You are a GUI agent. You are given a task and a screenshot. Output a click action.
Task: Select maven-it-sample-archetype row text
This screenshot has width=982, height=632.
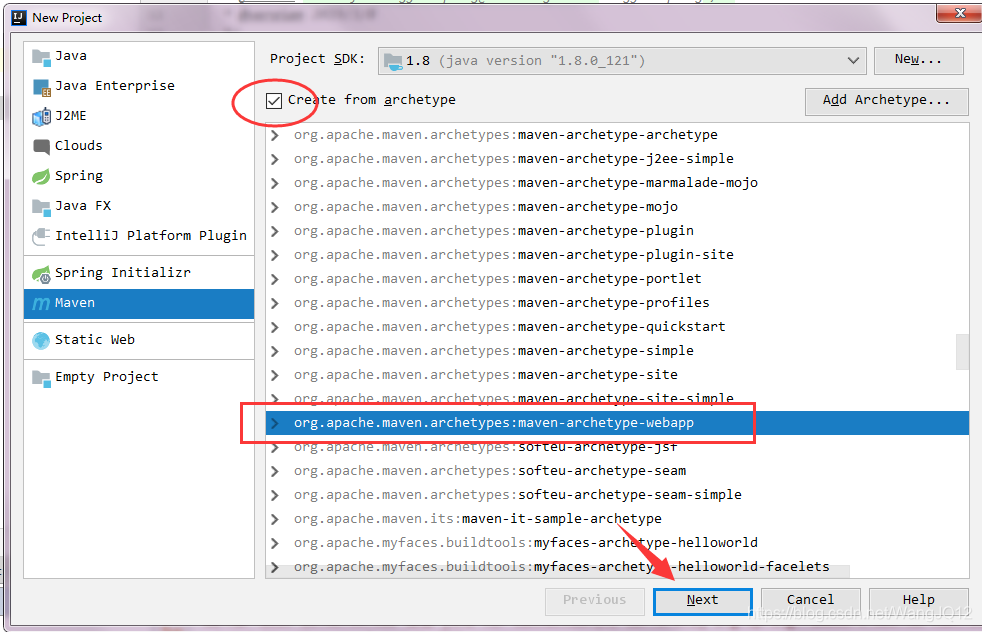[x=477, y=519]
